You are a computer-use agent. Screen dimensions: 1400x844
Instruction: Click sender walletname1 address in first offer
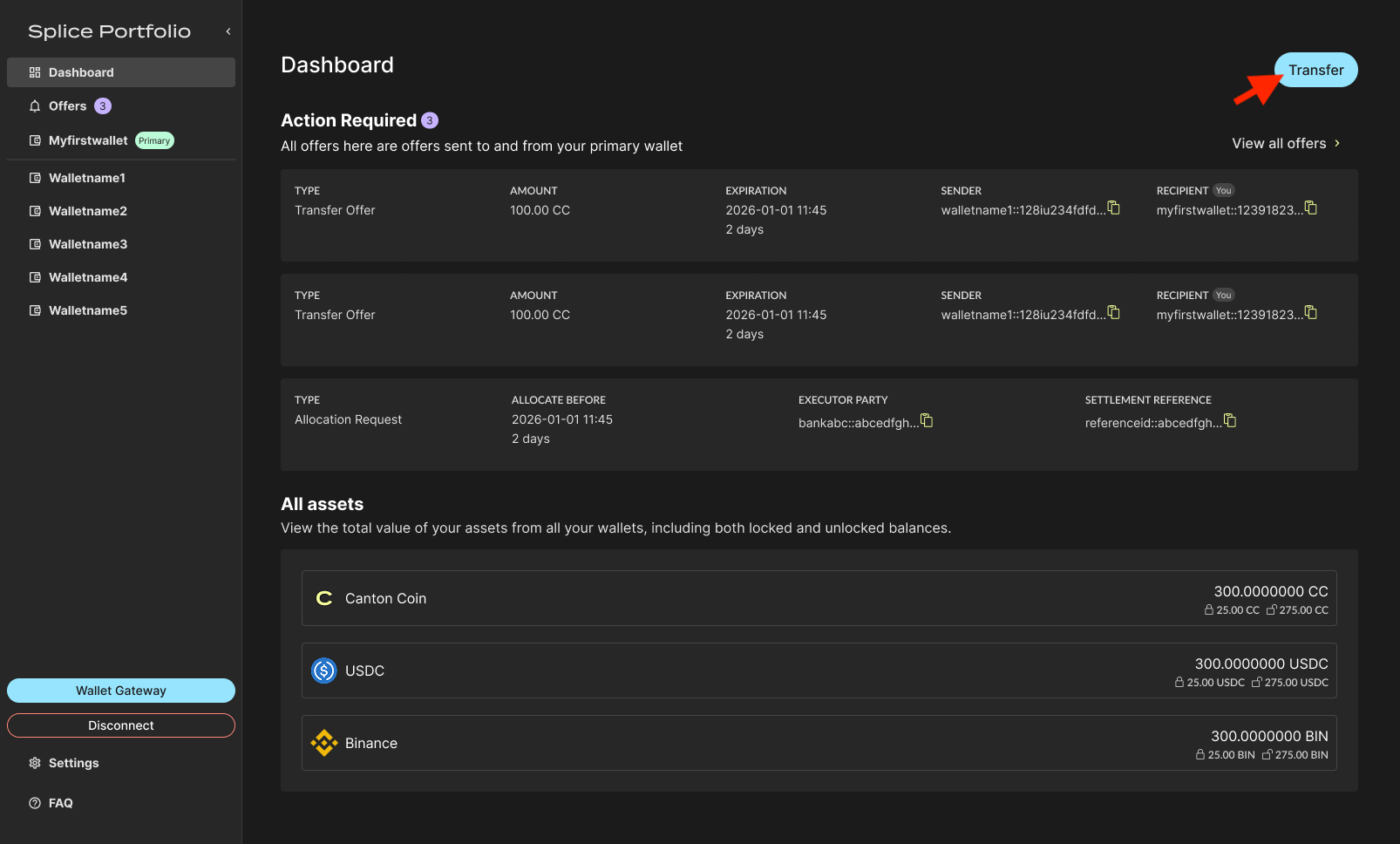tap(1023, 210)
